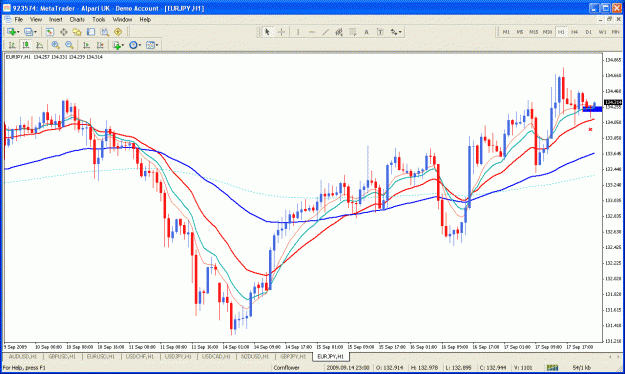Open the Indicators list icon
625x374 pixels.
coord(116,45)
